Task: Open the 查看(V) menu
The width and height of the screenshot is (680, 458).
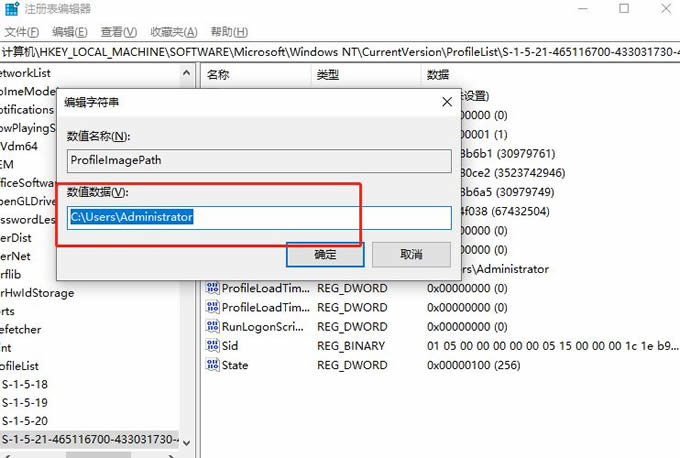Action: [119, 32]
